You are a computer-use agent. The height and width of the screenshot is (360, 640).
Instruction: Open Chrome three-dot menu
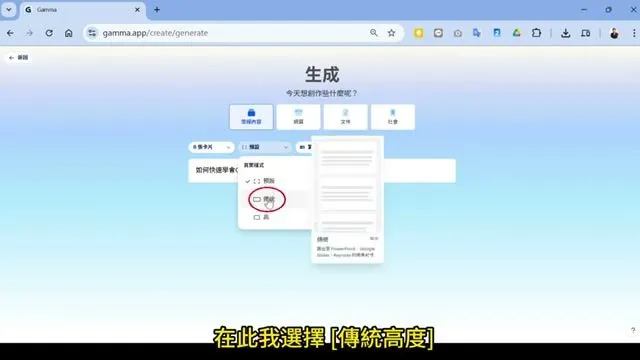(x=634, y=33)
